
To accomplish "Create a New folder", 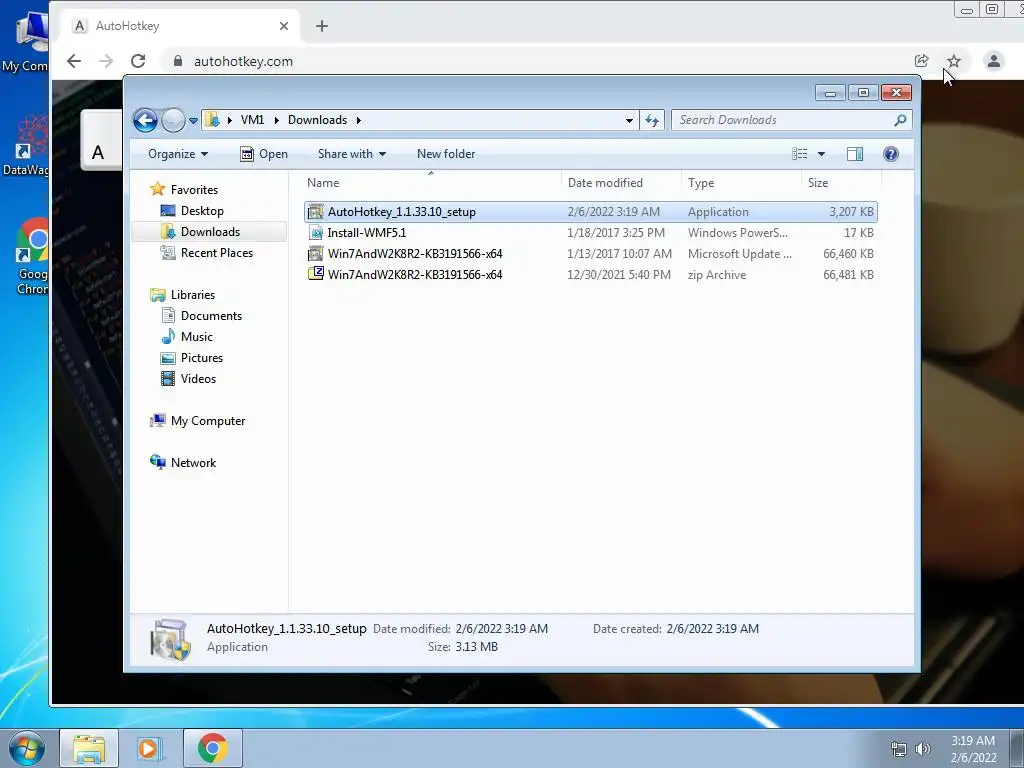I will [x=446, y=154].
